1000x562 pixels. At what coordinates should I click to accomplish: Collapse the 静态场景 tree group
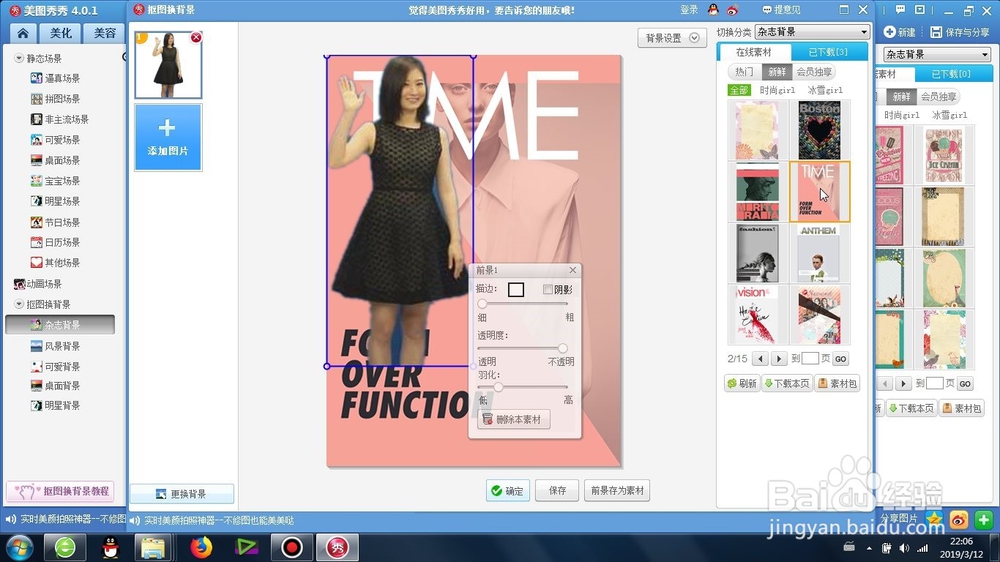pyautogui.click(x=19, y=58)
